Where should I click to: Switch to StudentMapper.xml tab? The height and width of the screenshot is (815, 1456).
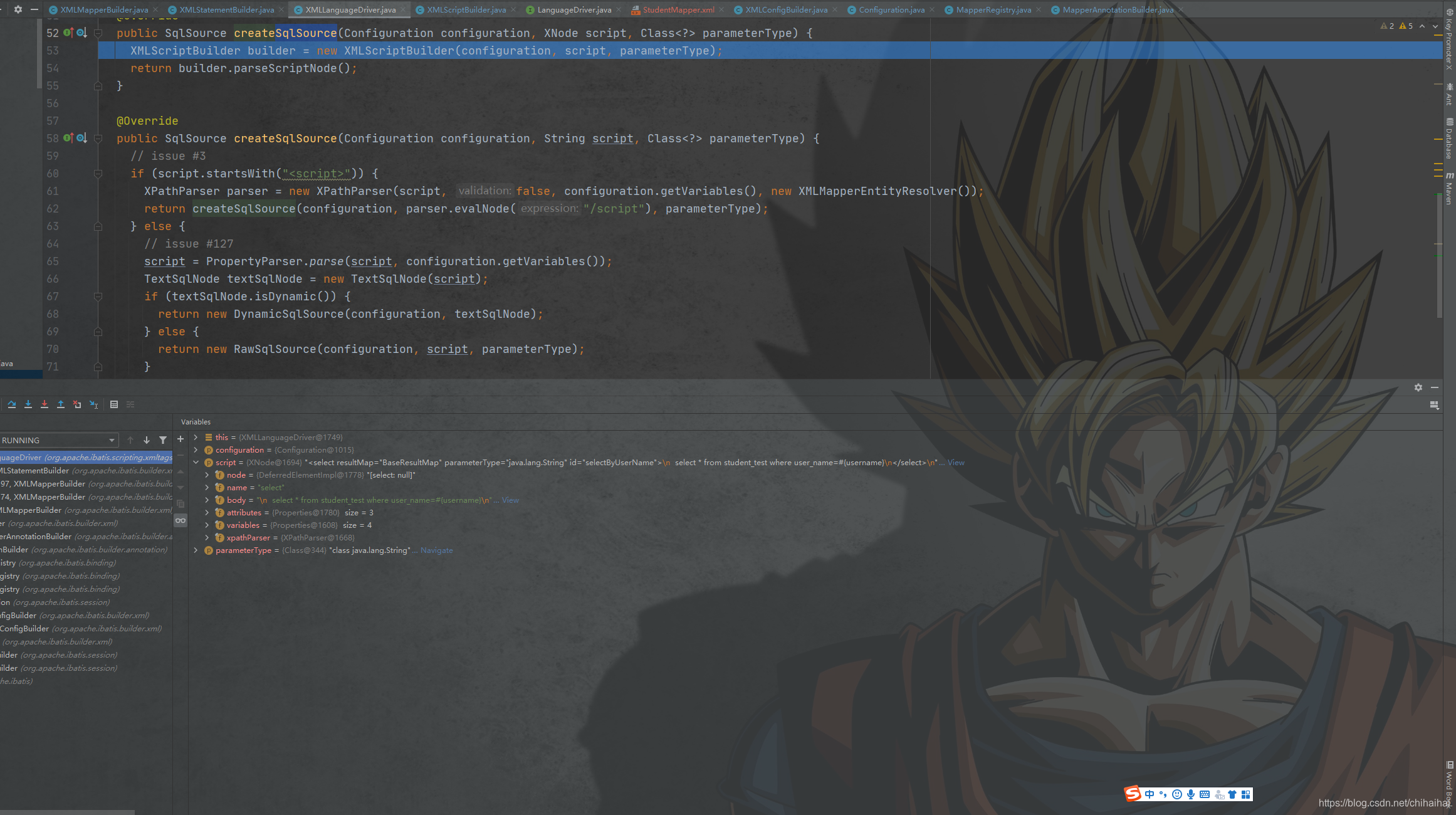[678, 9]
